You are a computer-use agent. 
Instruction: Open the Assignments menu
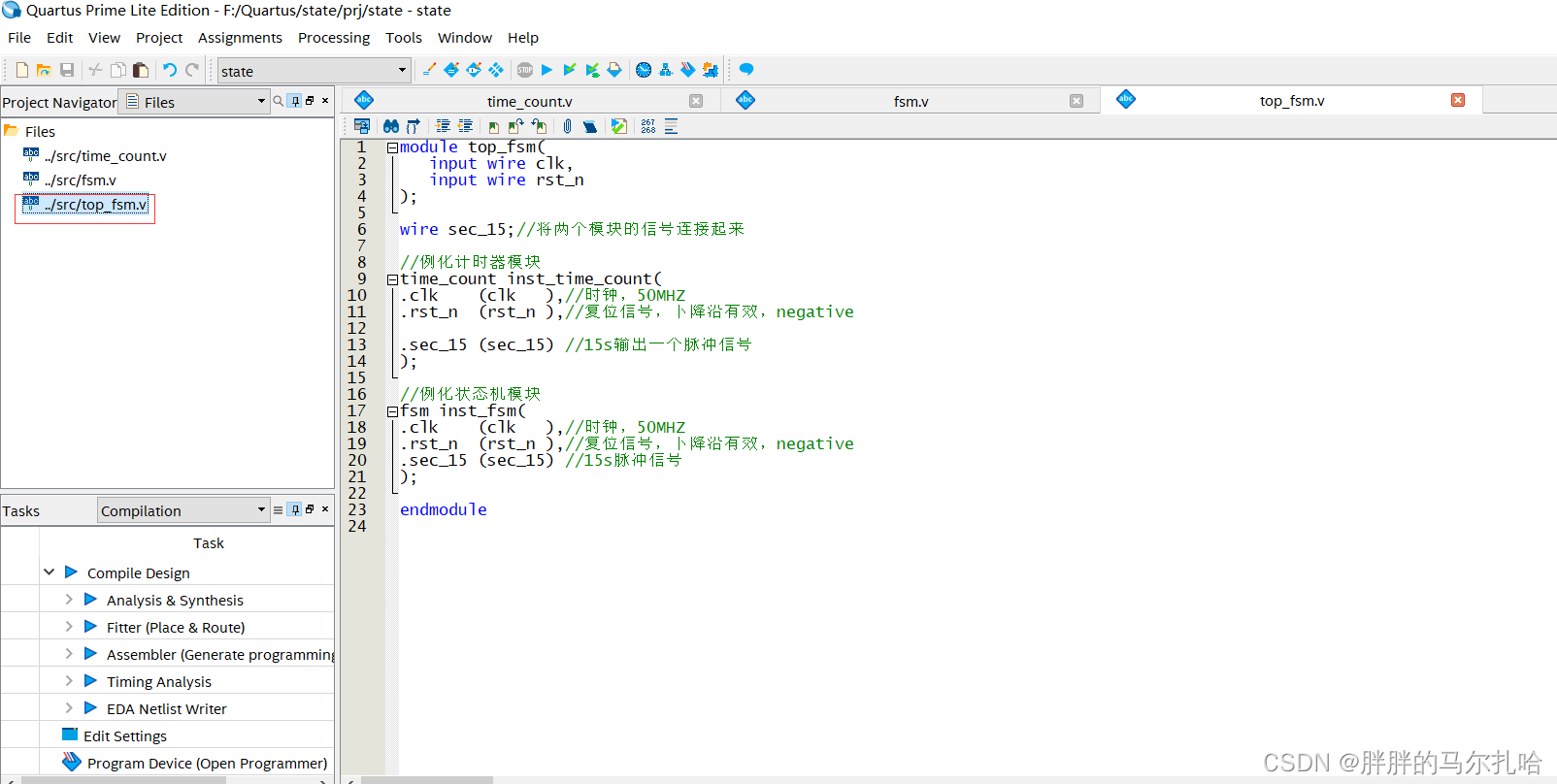(240, 38)
